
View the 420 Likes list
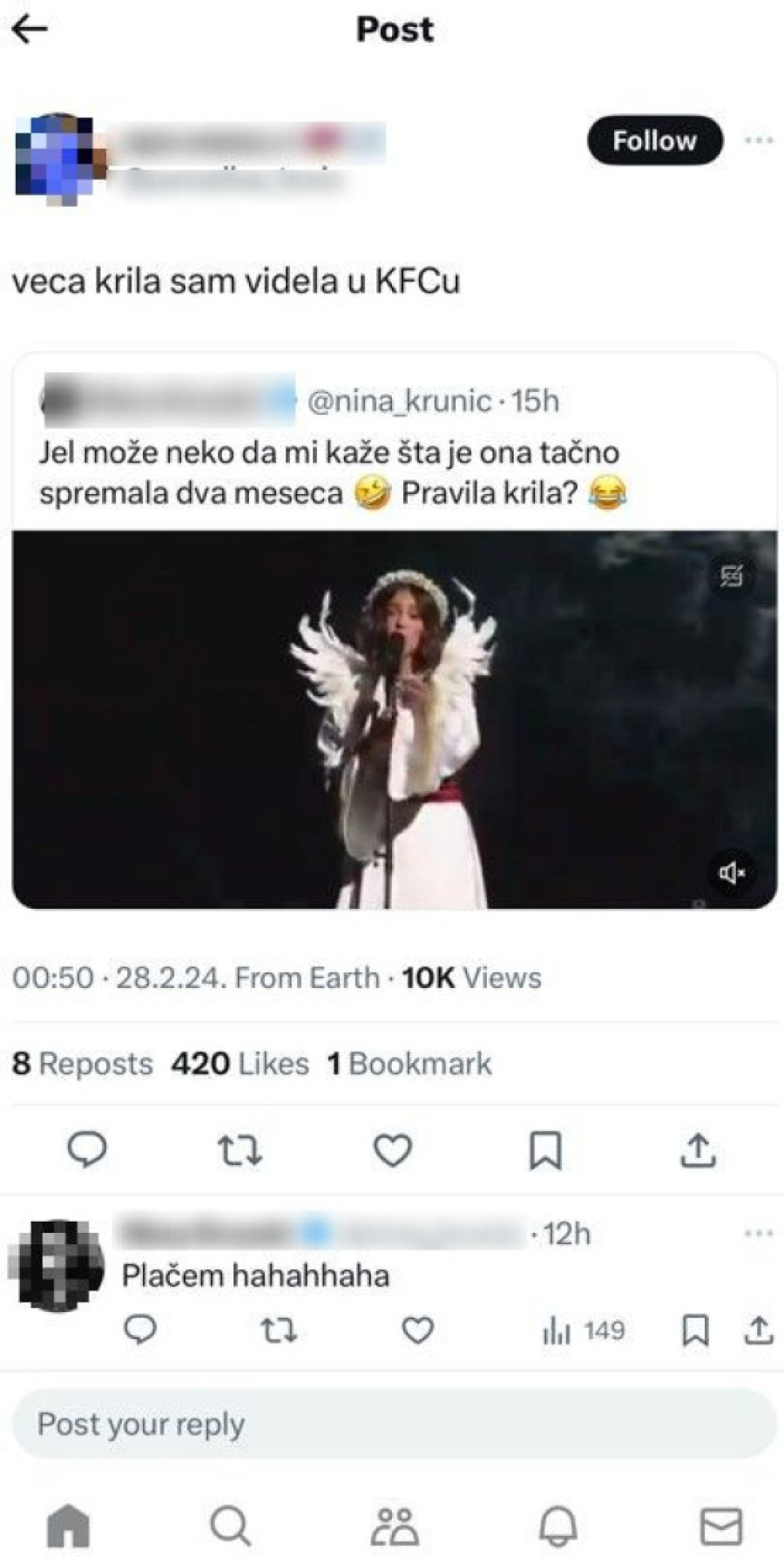(x=240, y=1064)
